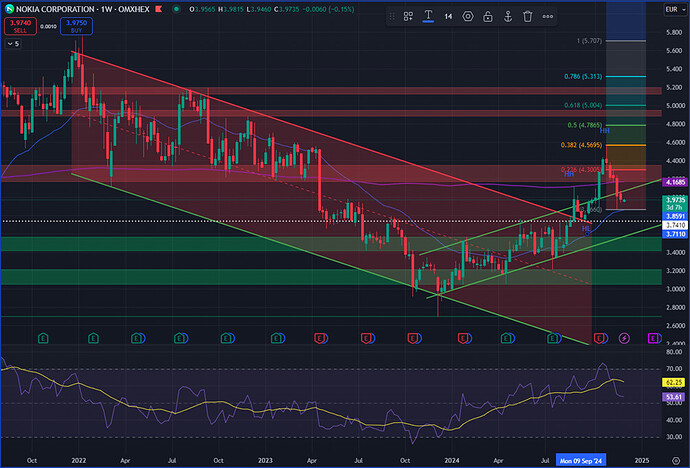Screen dimensions: 690x468
Task: Open the text color T tool
Action: click(x=428, y=17)
